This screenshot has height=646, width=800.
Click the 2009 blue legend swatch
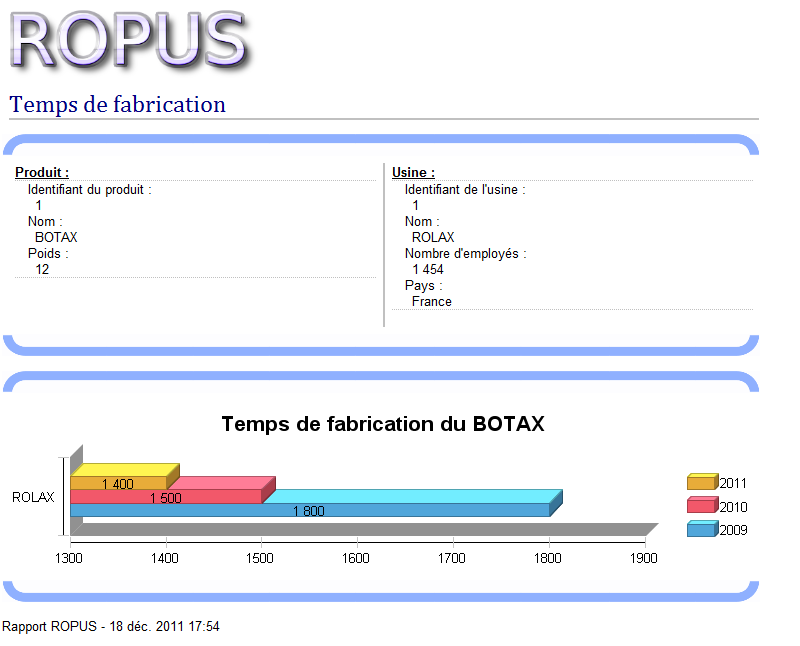coord(702,529)
